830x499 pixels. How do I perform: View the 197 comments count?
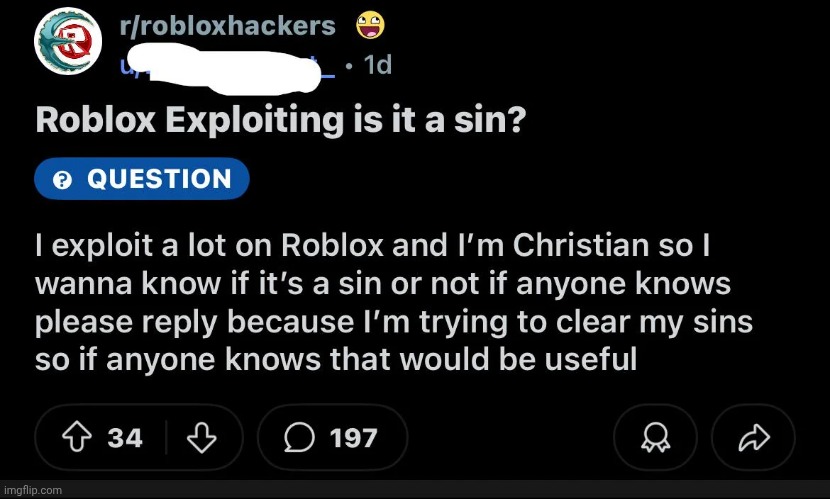(x=354, y=438)
